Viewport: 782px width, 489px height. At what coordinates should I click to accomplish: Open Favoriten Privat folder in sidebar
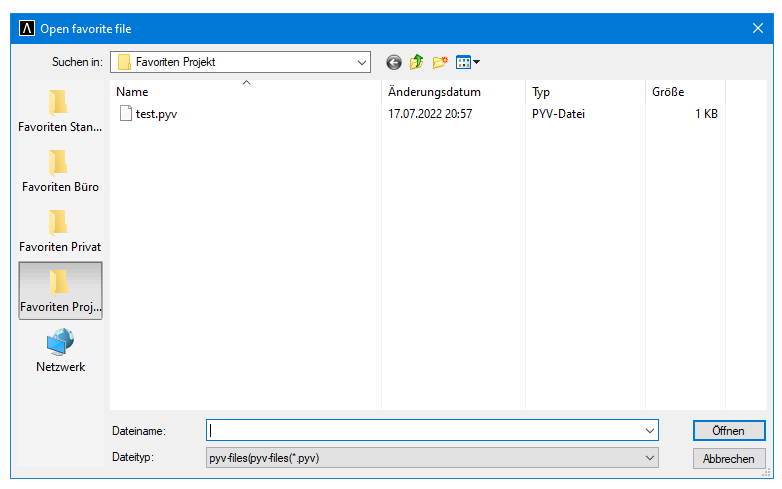pyautogui.click(x=60, y=231)
